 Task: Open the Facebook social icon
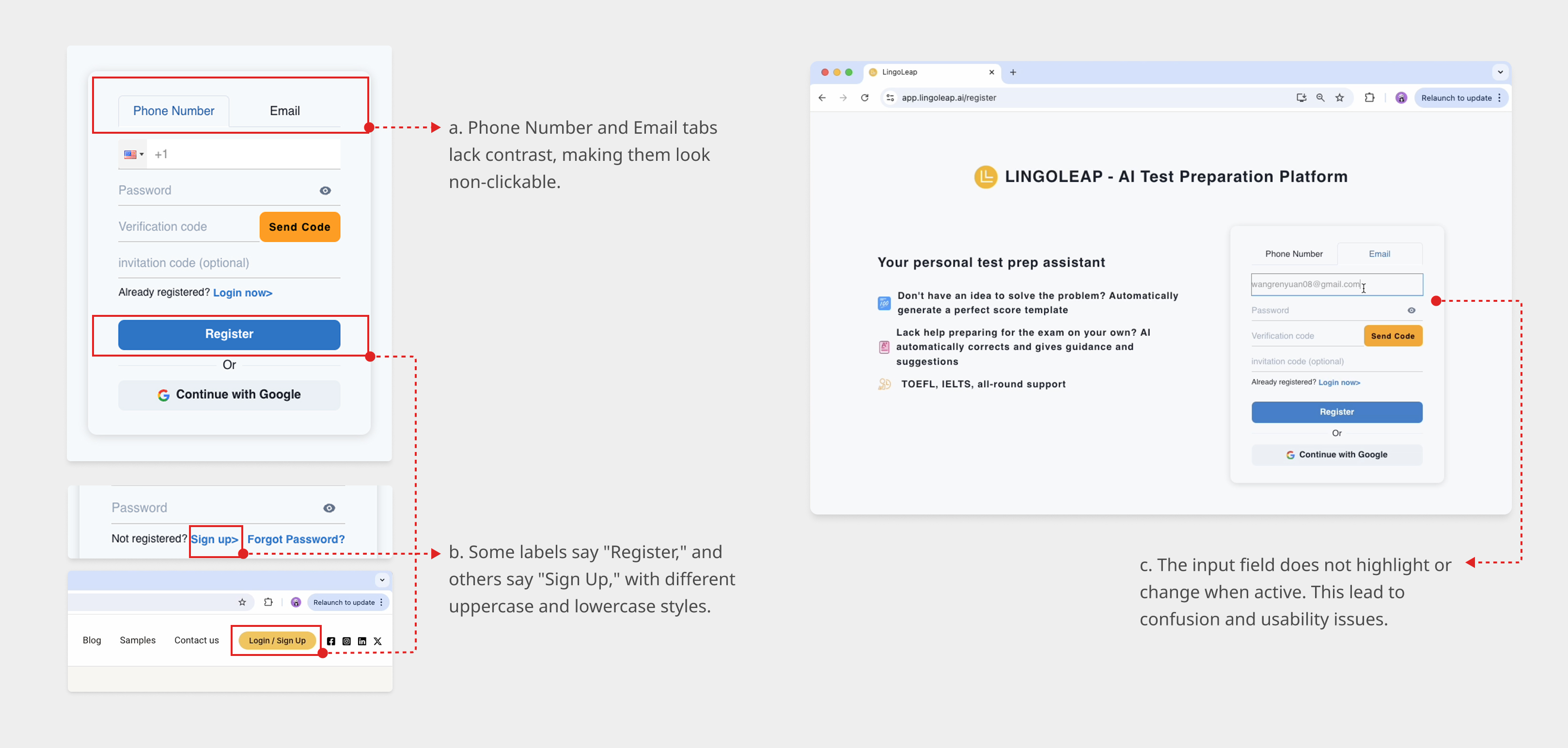point(330,641)
